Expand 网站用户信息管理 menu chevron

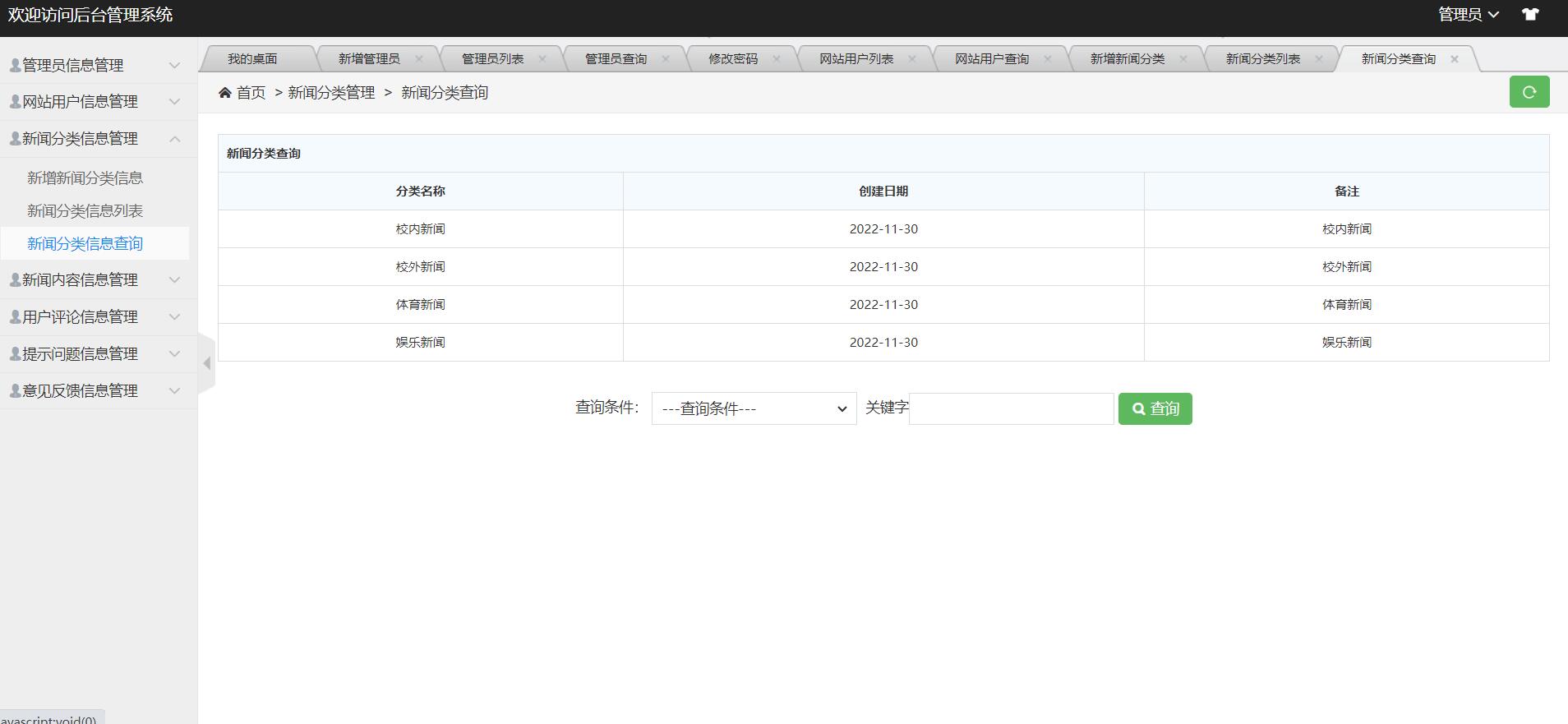pyautogui.click(x=174, y=102)
